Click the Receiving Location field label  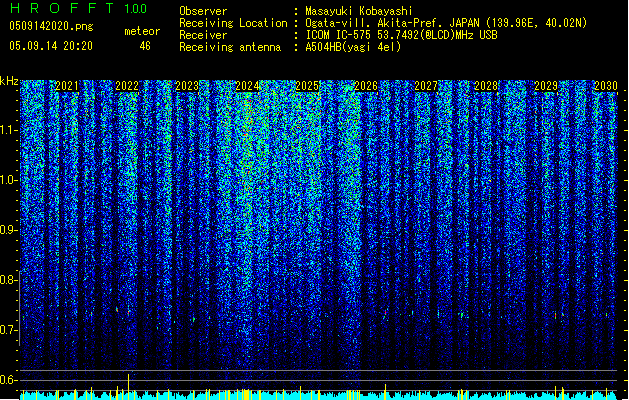point(233,23)
